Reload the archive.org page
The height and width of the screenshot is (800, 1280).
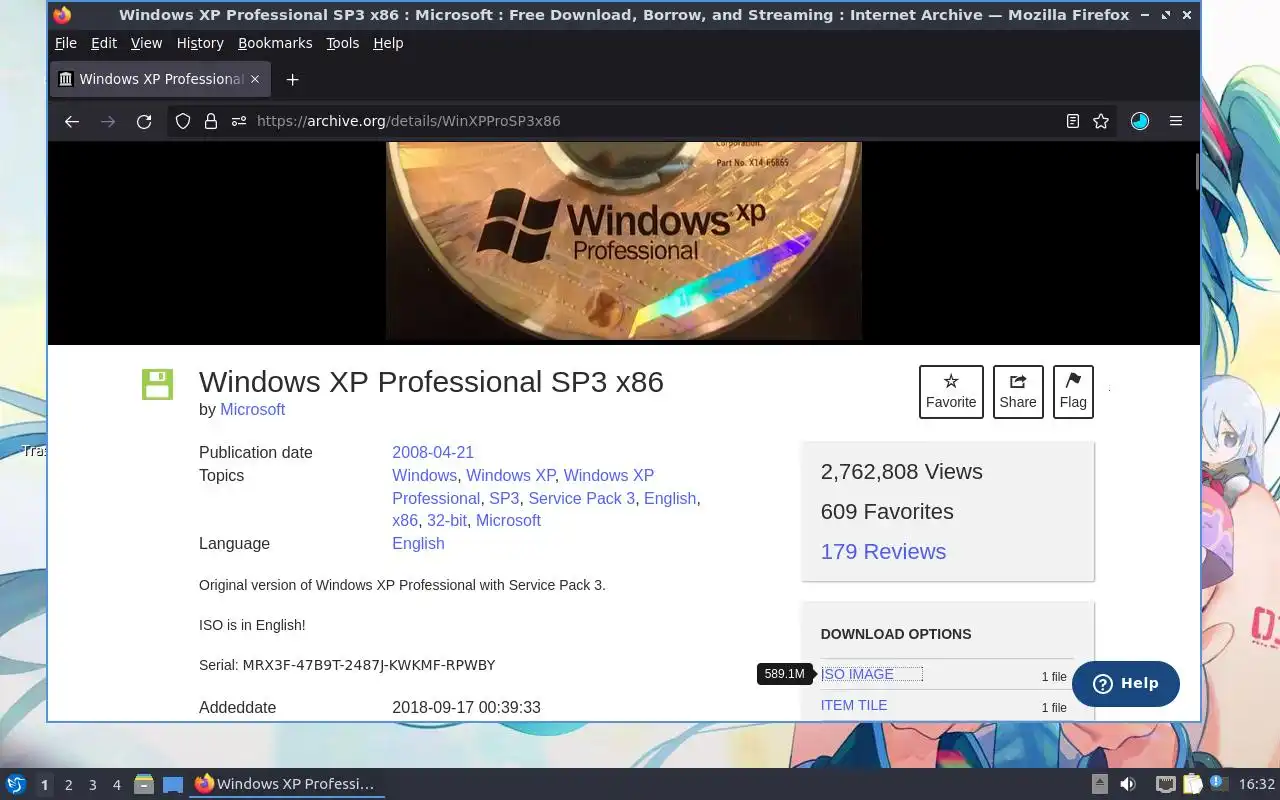pos(144,121)
